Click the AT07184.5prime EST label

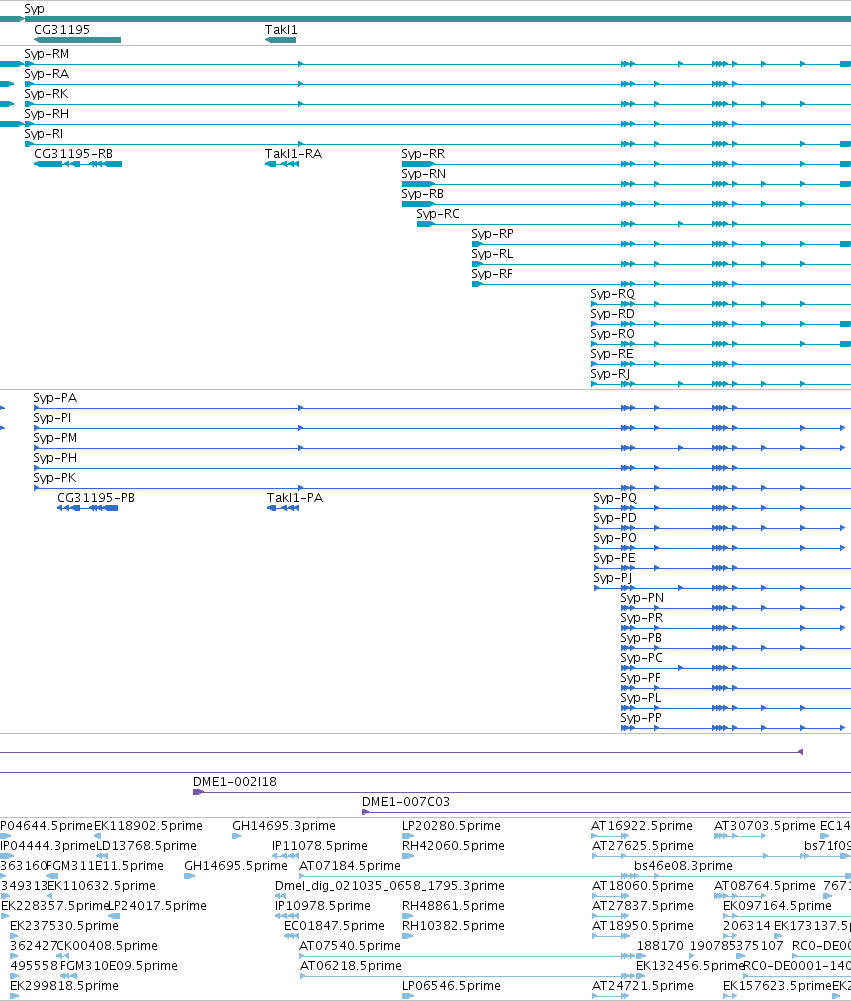(350, 866)
